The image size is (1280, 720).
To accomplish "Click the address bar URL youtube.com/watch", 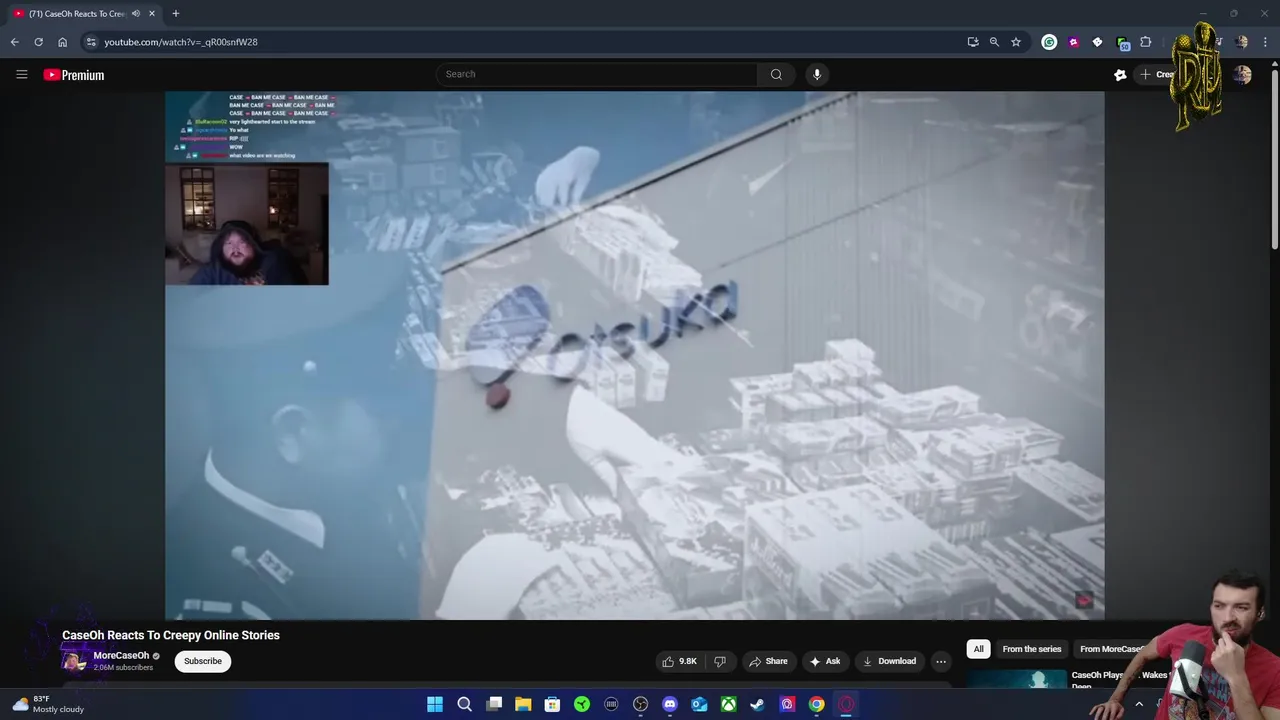I will [x=181, y=42].
